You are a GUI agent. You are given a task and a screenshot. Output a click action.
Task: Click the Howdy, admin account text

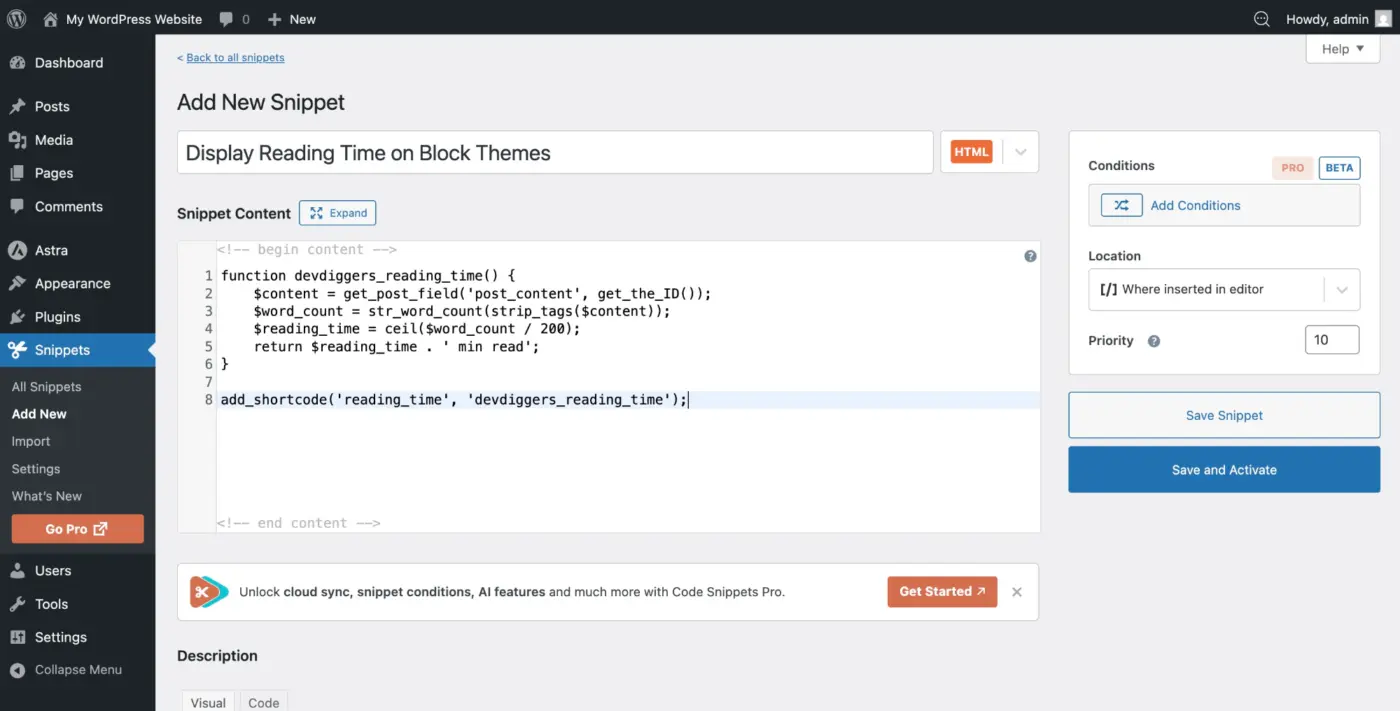[1327, 19]
